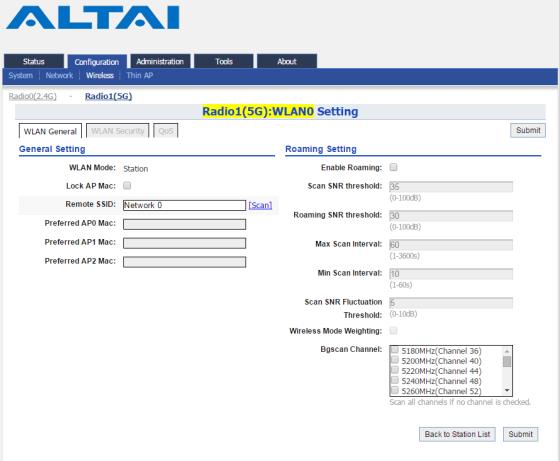Screen dimensions: 559x461
Task: Toggle Wireless Mode Weighting checkbox
Action: click(394, 331)
